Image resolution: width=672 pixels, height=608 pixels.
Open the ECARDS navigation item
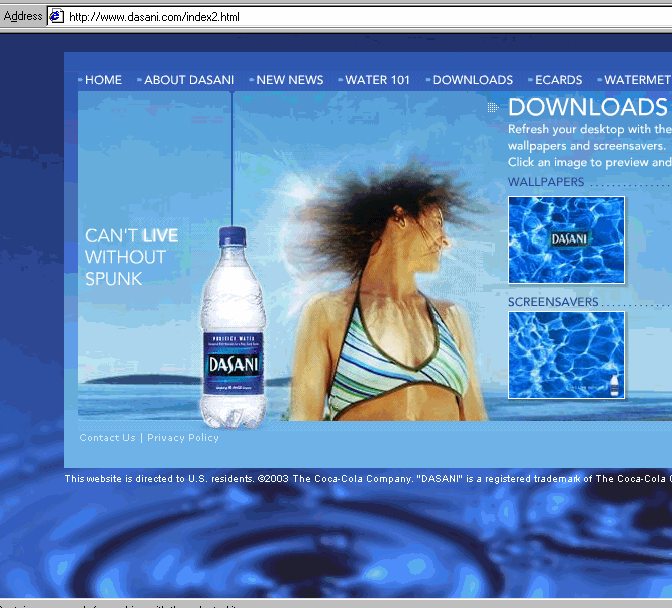click(558, 80)
